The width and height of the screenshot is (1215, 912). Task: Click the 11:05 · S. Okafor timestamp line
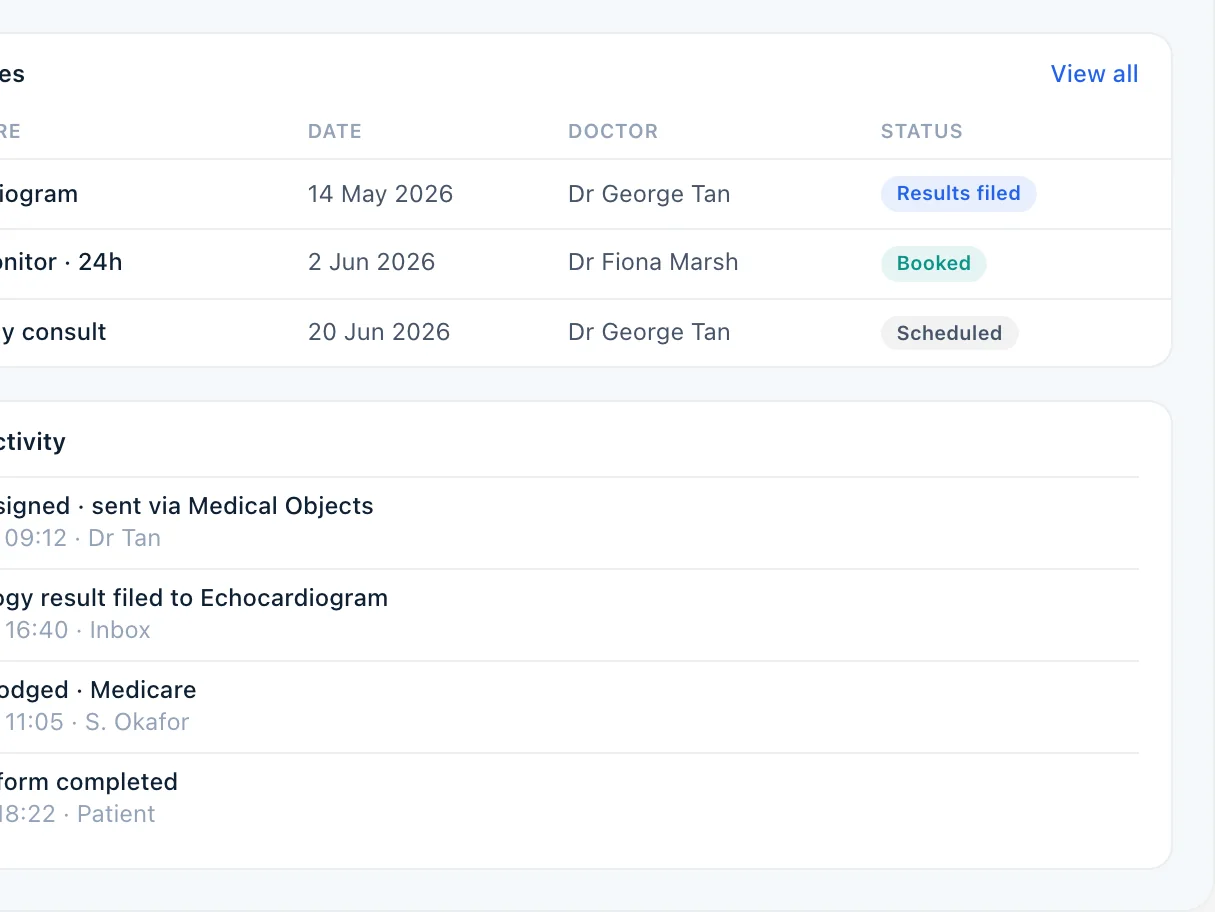[95, 722]
